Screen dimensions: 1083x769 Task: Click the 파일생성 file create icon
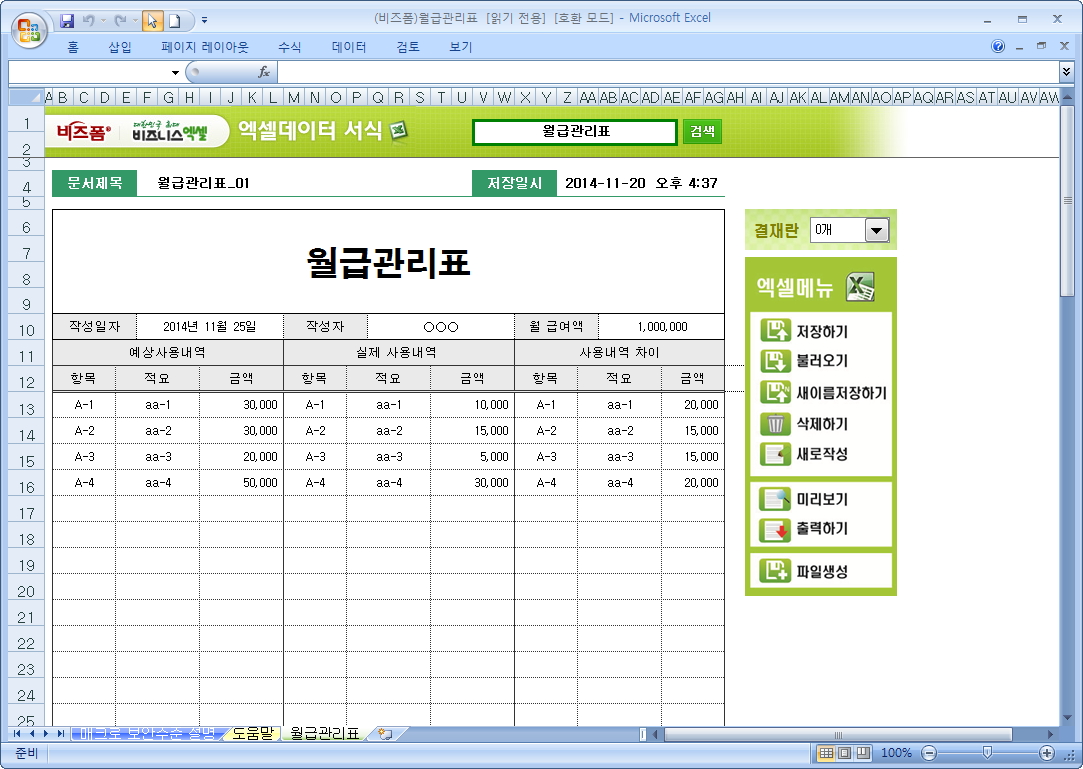point(775,571)
